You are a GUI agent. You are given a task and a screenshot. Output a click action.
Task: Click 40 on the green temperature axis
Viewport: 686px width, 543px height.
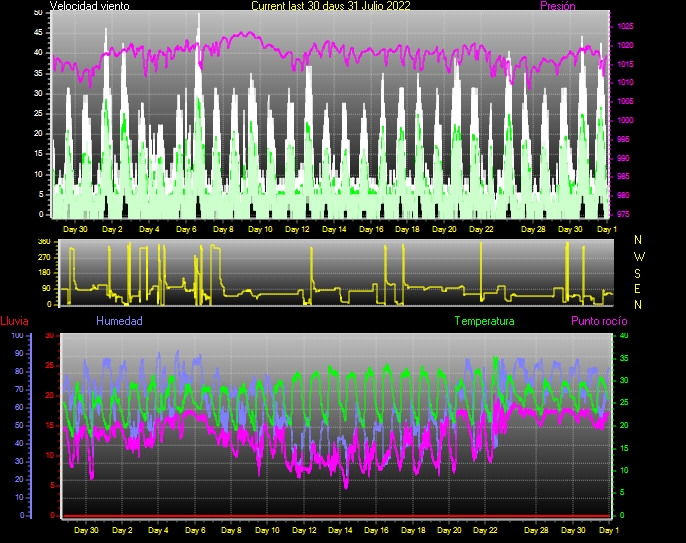coord(624,336)
